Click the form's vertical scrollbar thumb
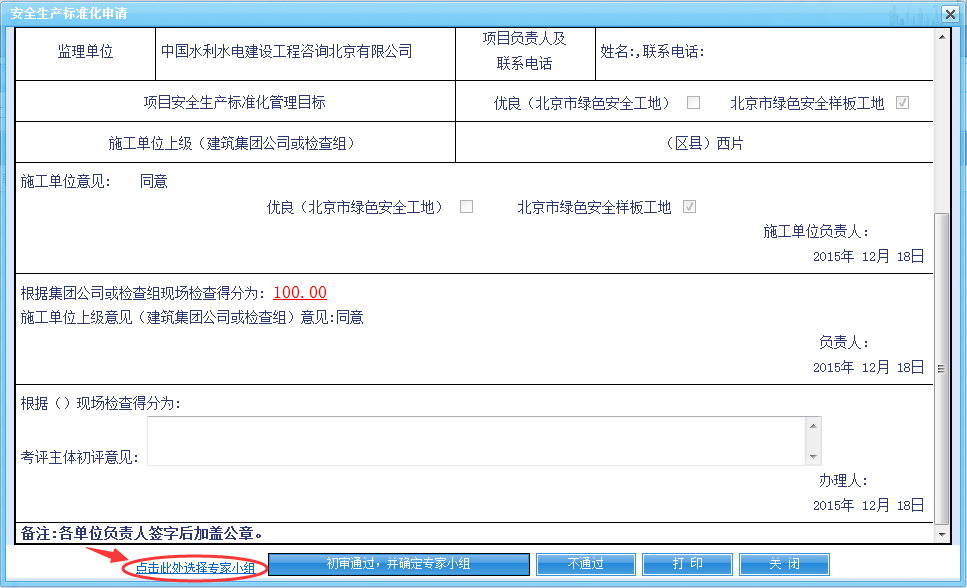Screen dimensions: 967x588 [941, 368]
